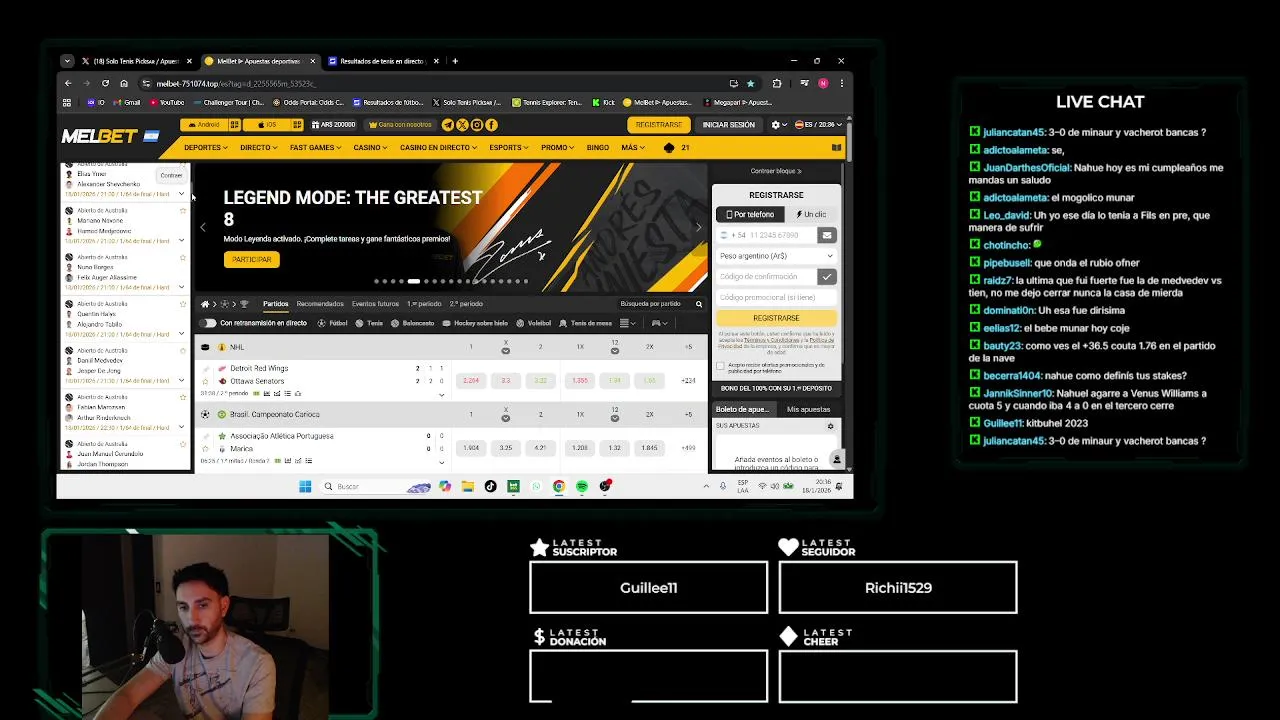
Task: Open the book icon in yellow menu
Action: [x=837, y=148]
